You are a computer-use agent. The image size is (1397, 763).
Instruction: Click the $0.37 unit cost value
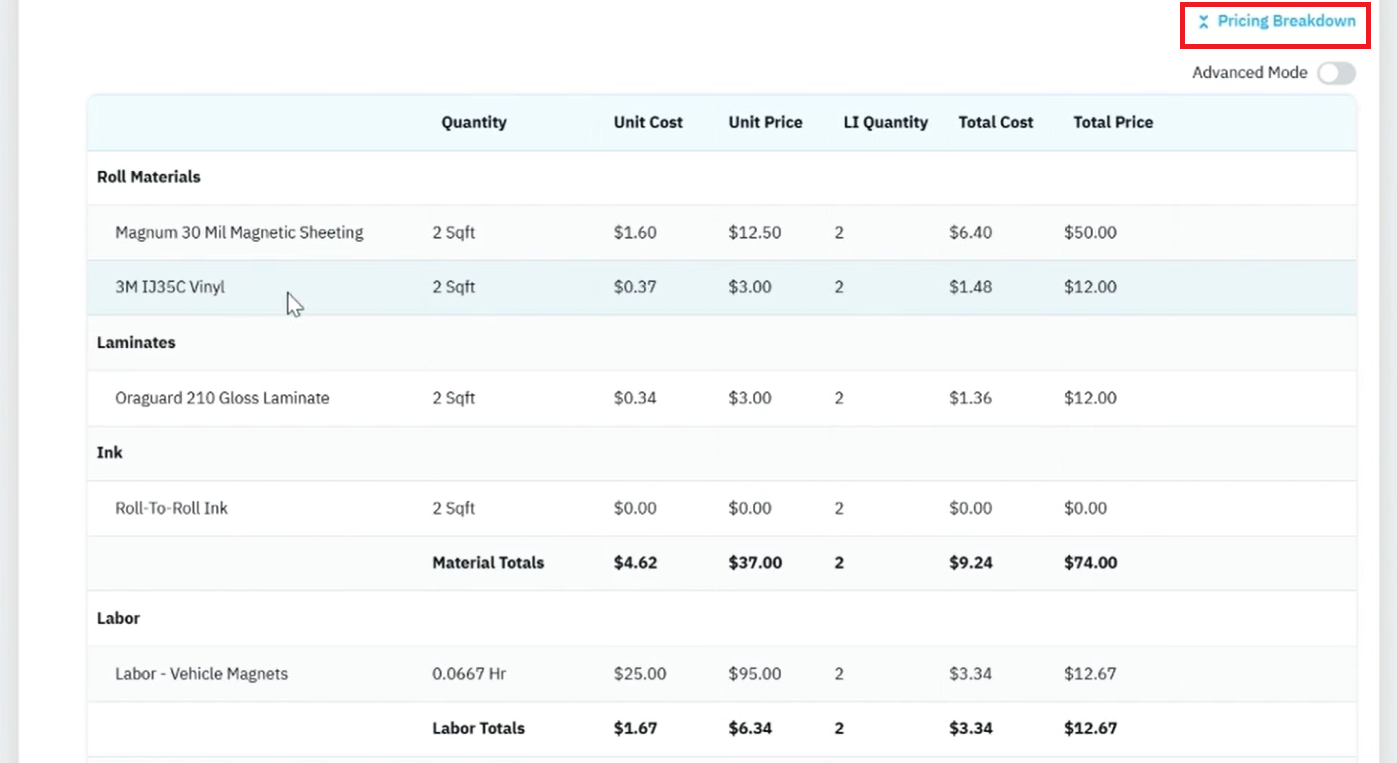click(x=635, y=287)
